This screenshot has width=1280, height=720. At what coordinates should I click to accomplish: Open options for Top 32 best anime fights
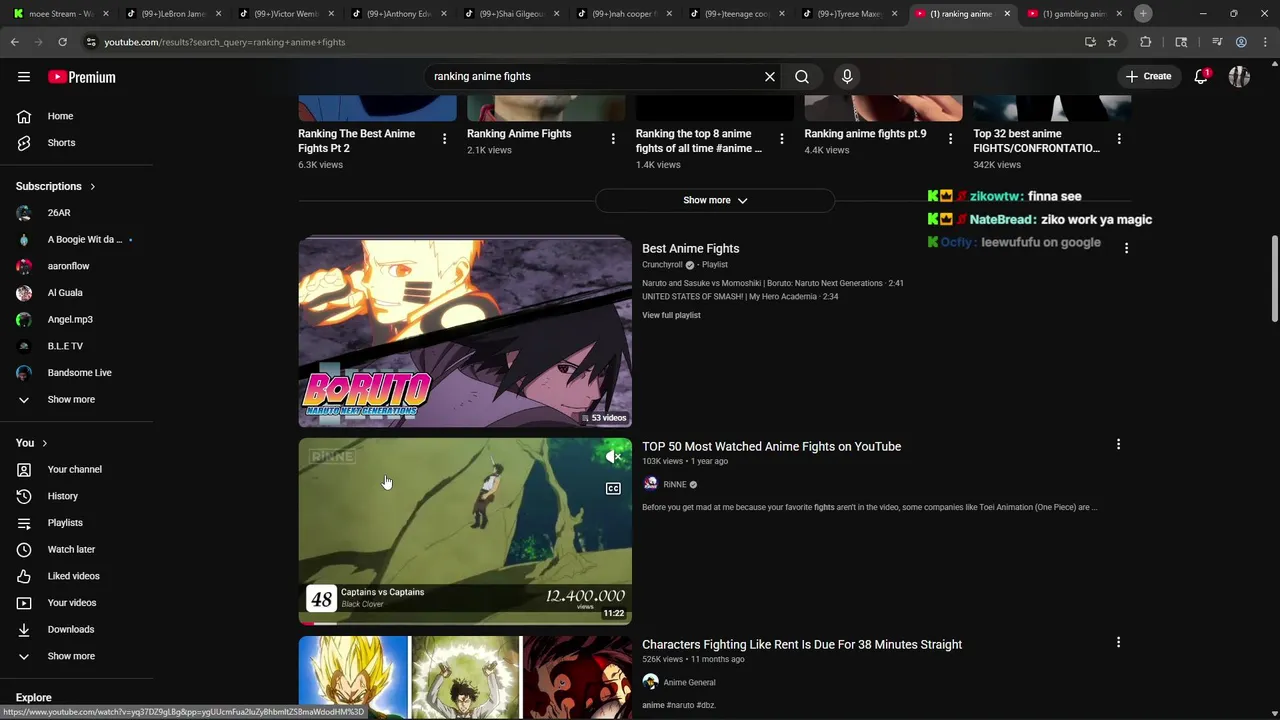(x=1119, y=139)
